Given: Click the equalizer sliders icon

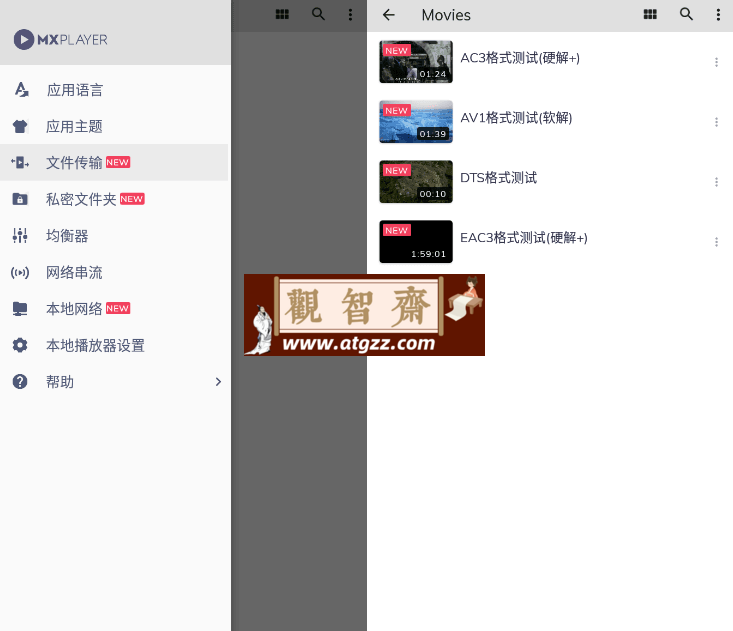Looking at the screenshot, I should click(20, 236).
